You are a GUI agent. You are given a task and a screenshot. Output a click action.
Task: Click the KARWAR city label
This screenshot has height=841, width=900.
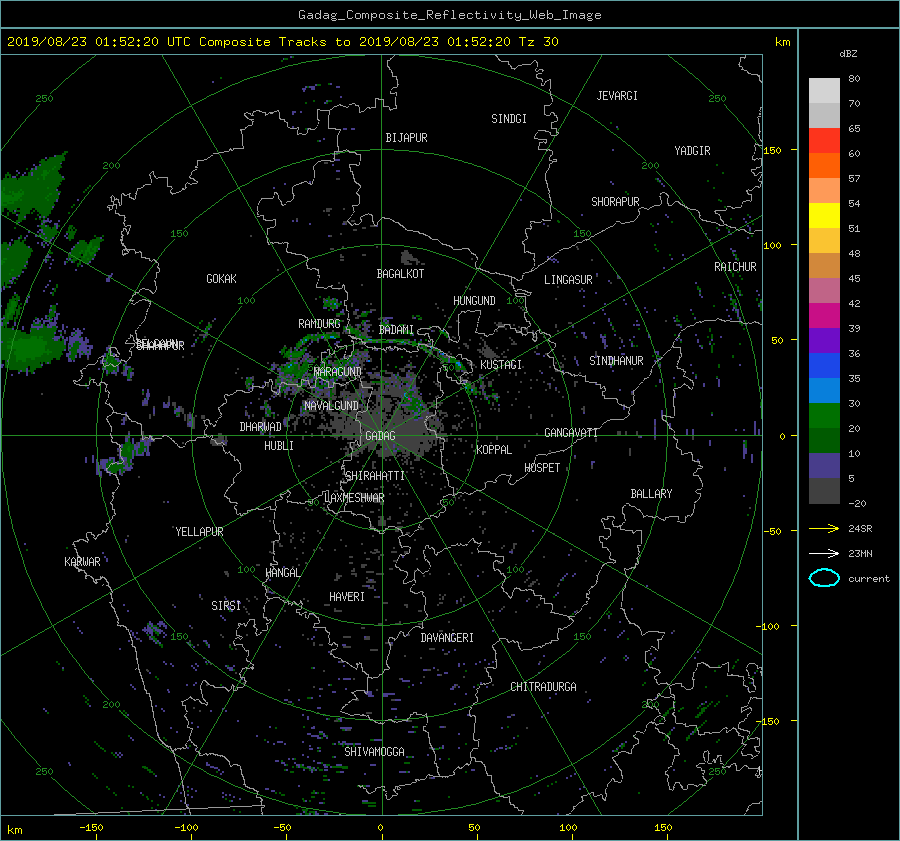82,562
